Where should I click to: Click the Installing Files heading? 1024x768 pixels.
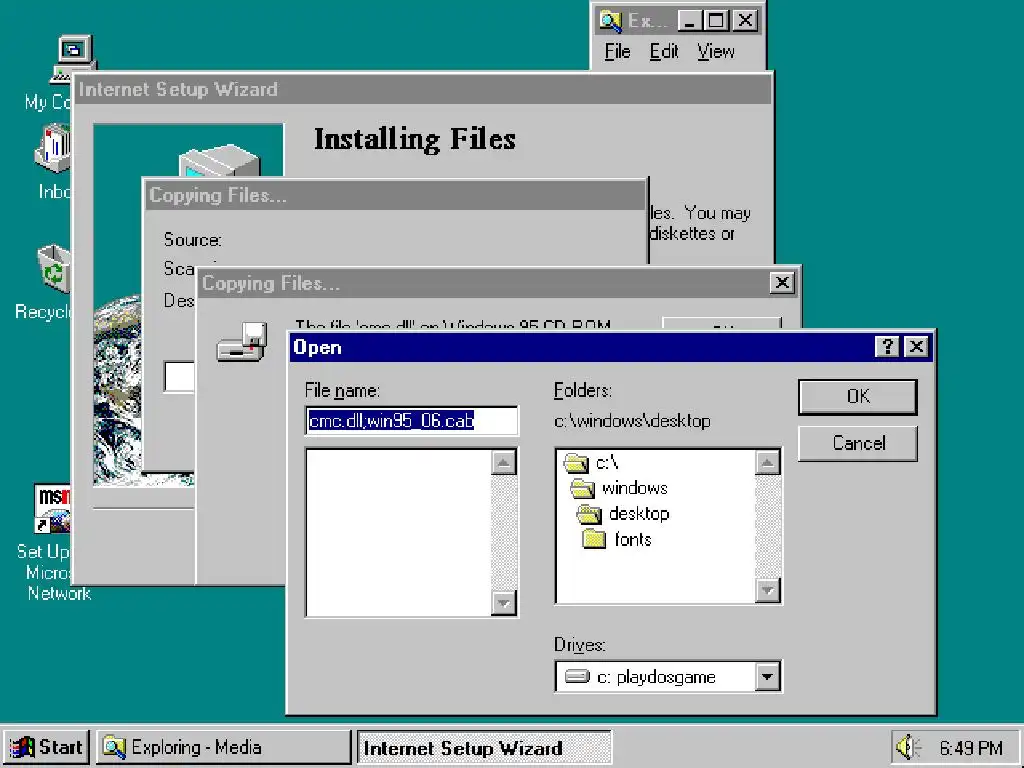415,139
